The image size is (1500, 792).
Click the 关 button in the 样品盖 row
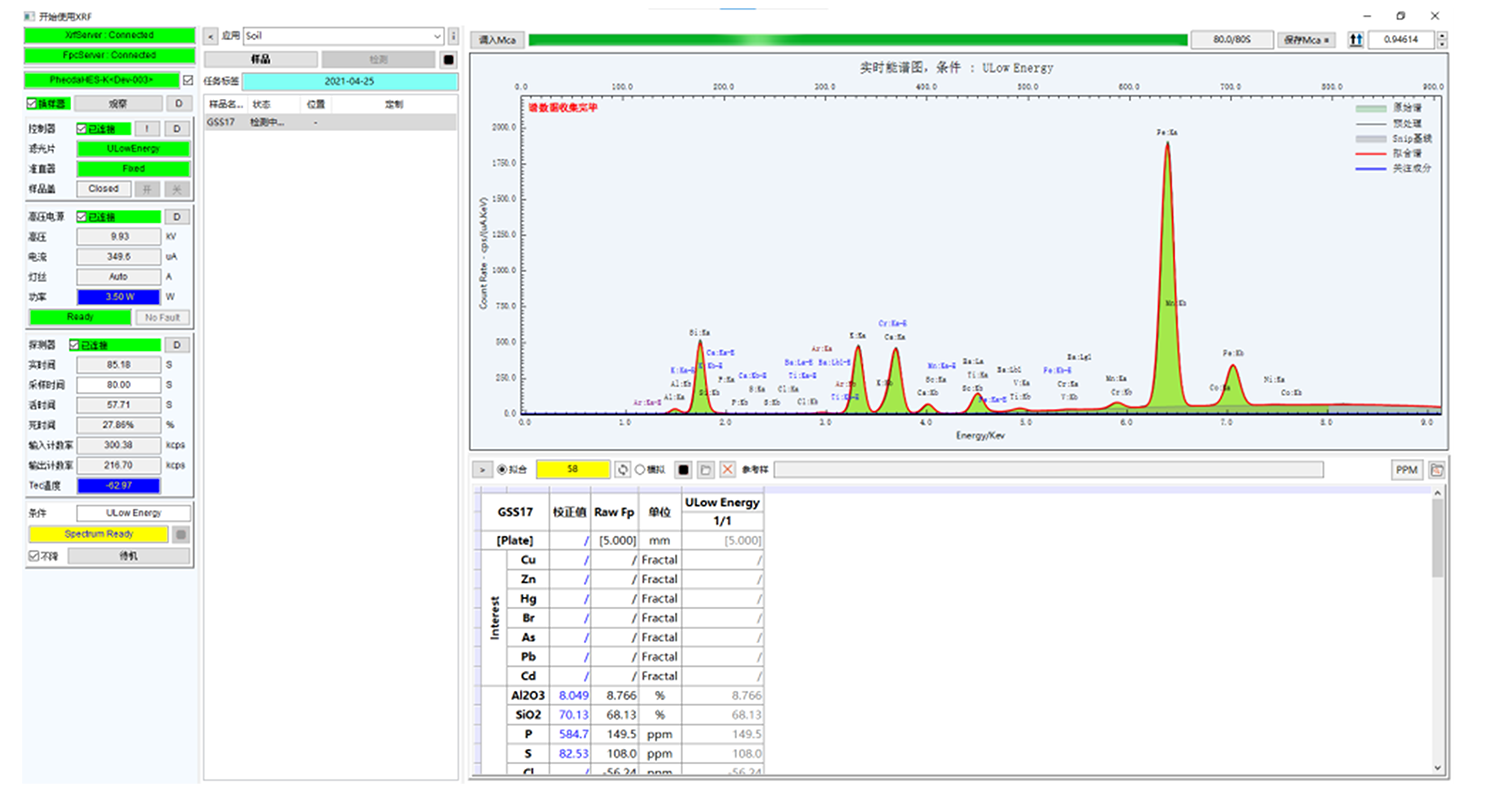[x=177, y=188]
